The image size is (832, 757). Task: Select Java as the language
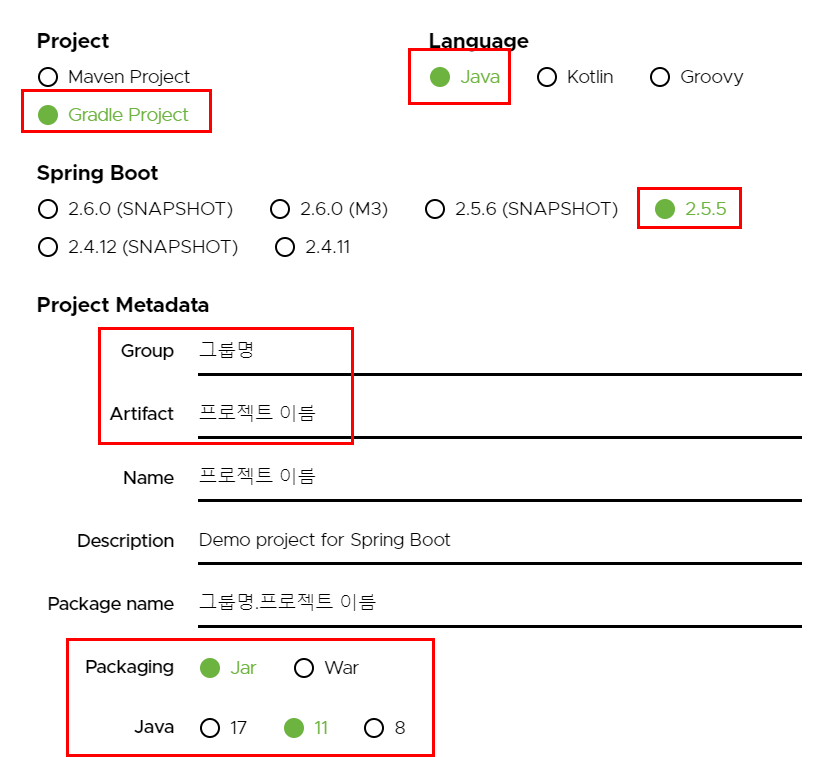441,76
